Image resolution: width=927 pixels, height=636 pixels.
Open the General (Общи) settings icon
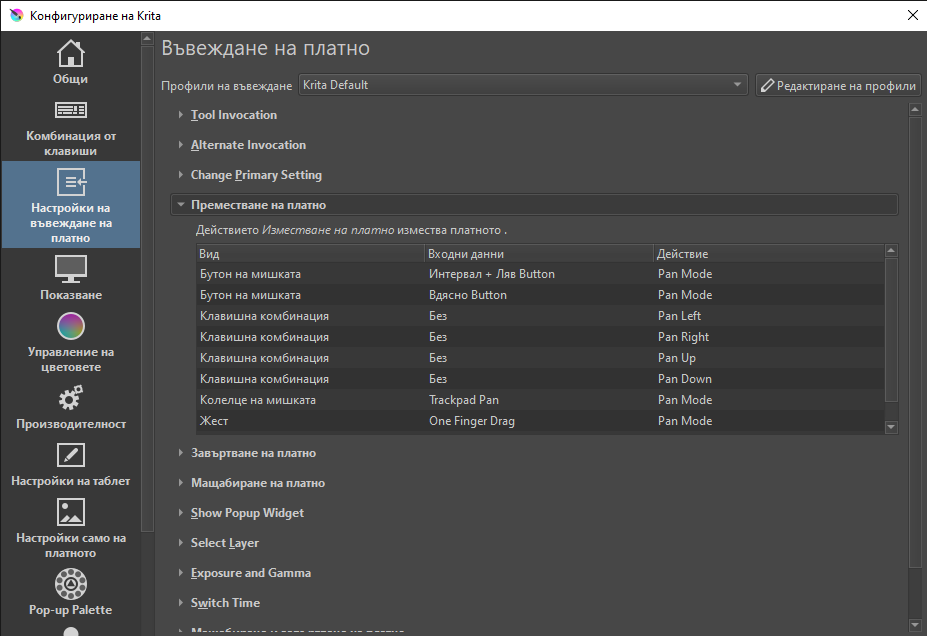point(70,54)
